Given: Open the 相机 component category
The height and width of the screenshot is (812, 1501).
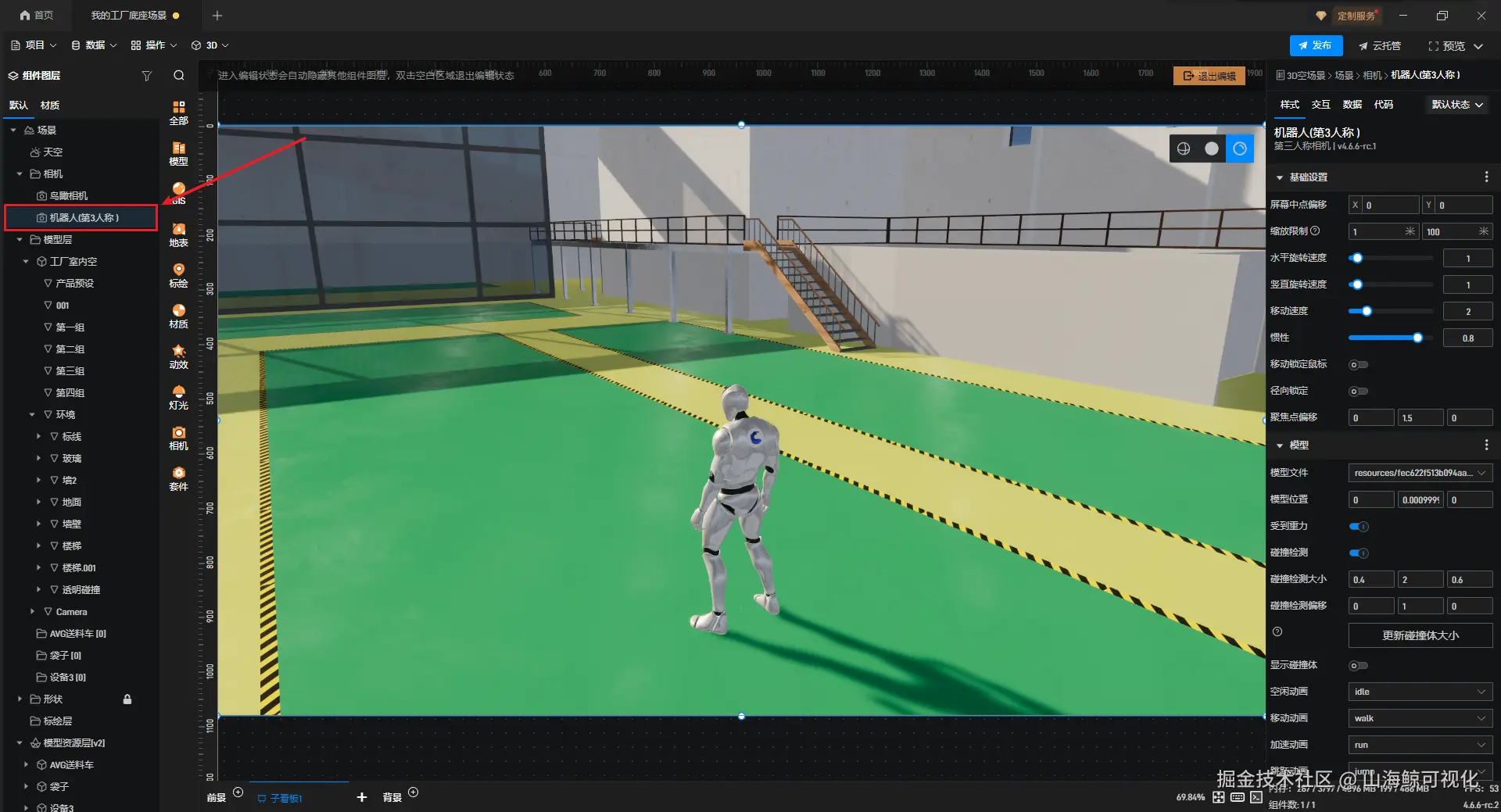Looking at the screenshot, I should point(179,438).
